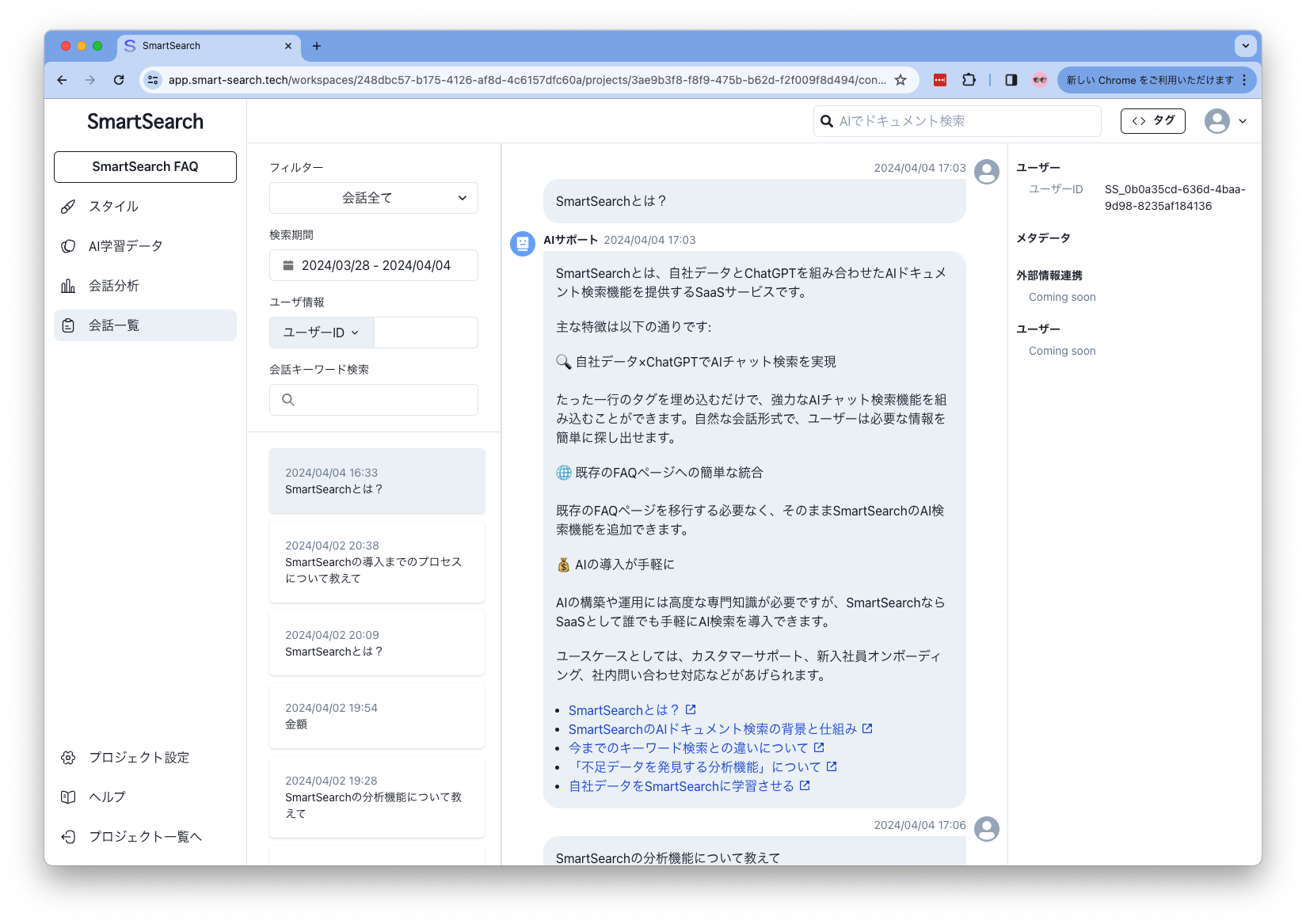Expand the ユーザーID selector dropdown
Image resolution: width=1306 pixels, height=924 pixels.
tap(322, 333)
